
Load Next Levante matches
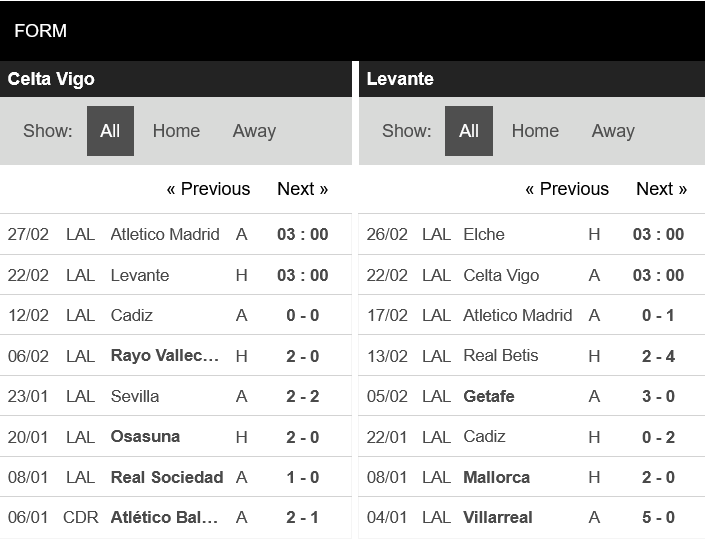pyautogui.click(x=661, y=189)
